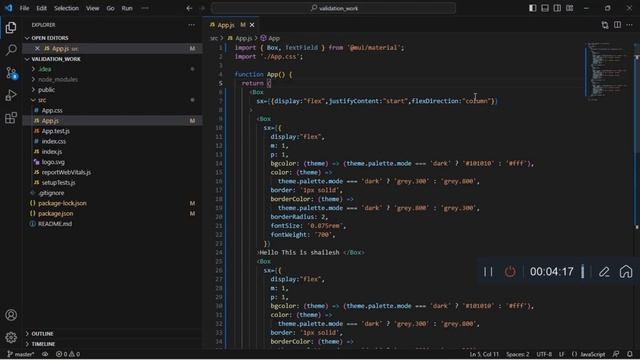The width and height of the screenshot is (640, 360).
Task: Open the Go menu
Action: point(110,8)
